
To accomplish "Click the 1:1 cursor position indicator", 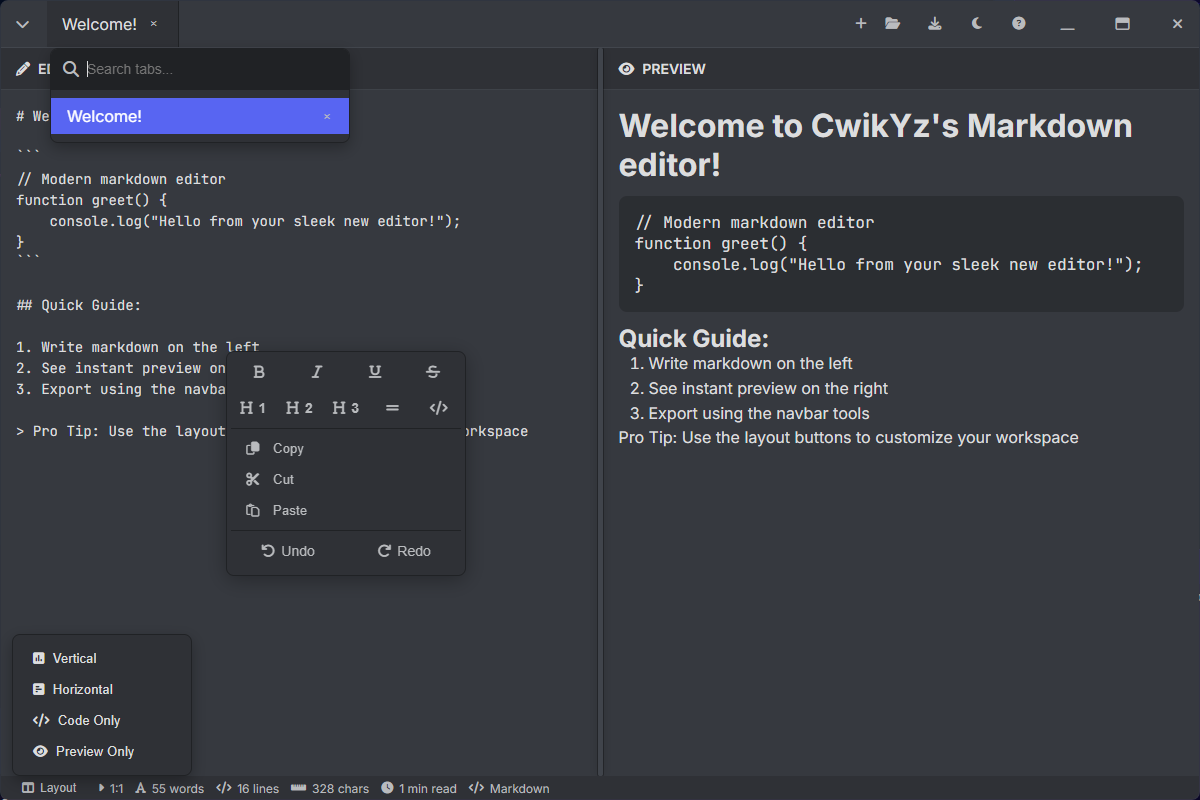I will 110,788.
